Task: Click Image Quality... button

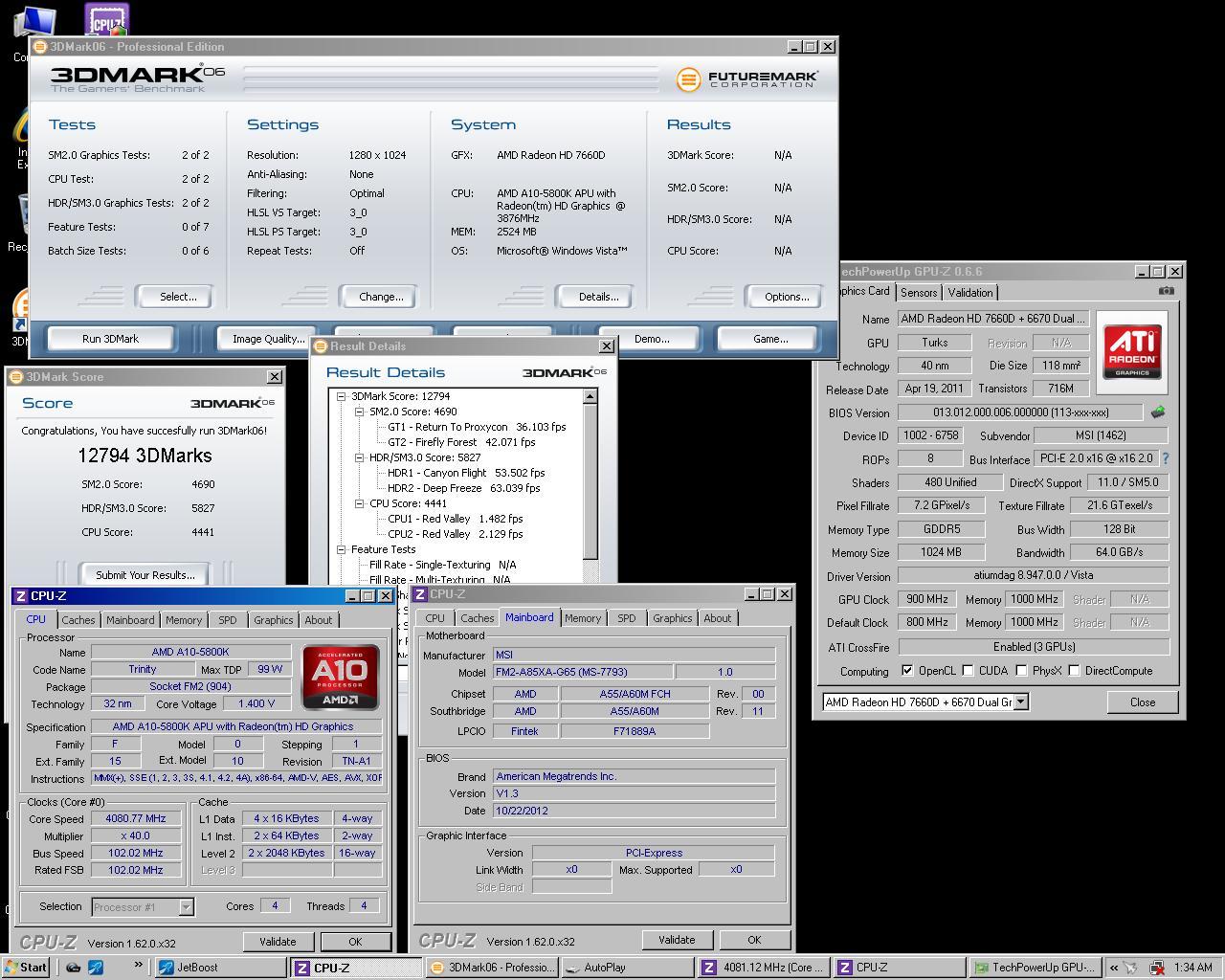Action: pos(268,339)
